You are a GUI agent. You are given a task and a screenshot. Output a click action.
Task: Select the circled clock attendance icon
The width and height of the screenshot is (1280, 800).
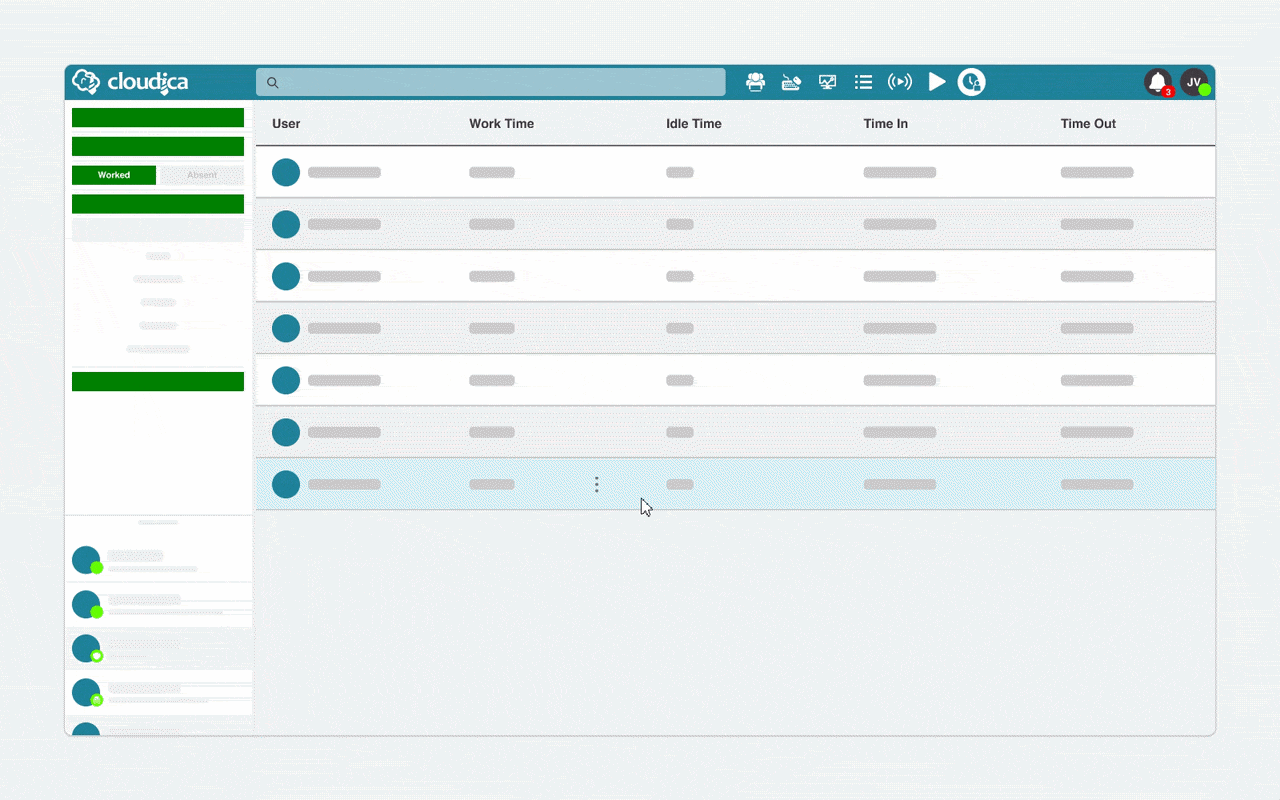[x=971, y=82]
